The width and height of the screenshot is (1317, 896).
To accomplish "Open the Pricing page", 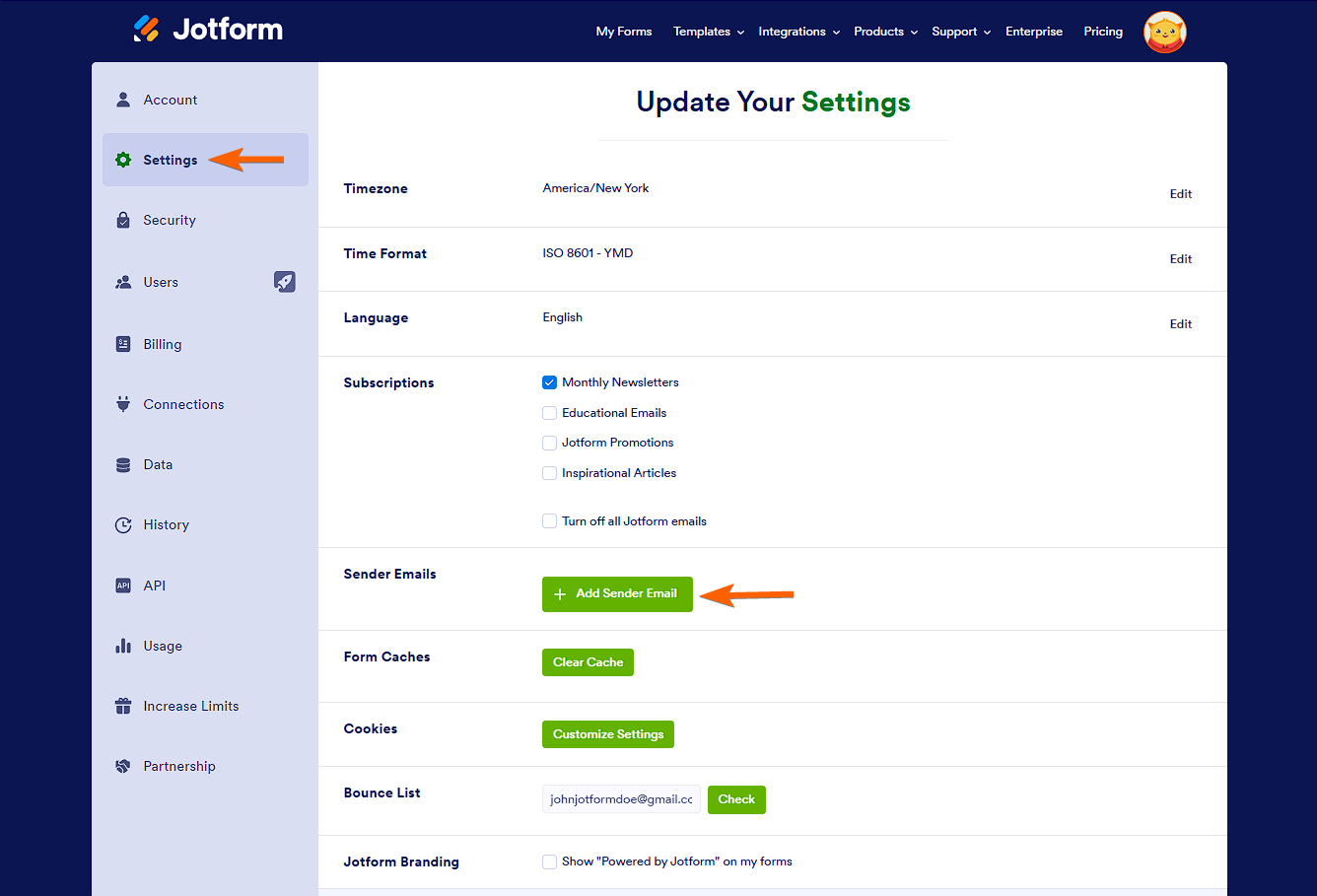I will pos(1103,32).
